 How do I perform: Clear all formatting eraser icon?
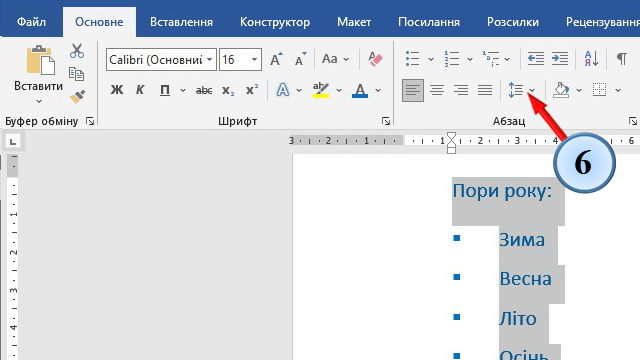[x=375, y=59]
